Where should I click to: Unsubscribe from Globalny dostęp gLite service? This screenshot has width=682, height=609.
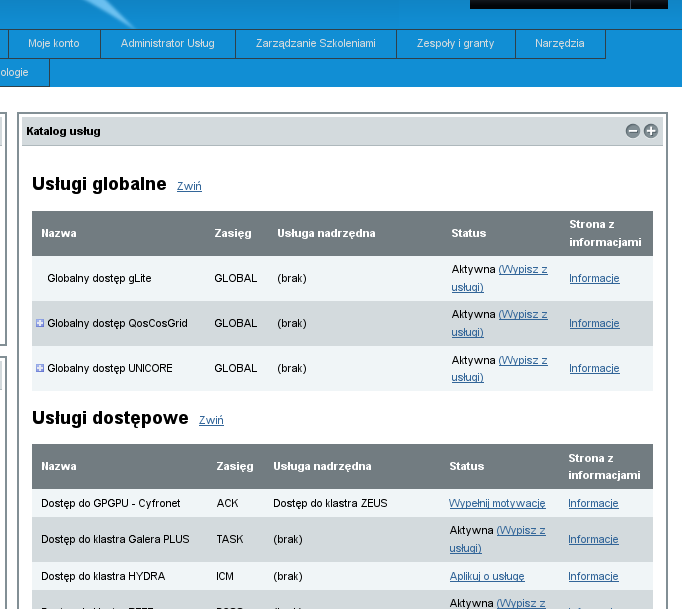(499, 278)
